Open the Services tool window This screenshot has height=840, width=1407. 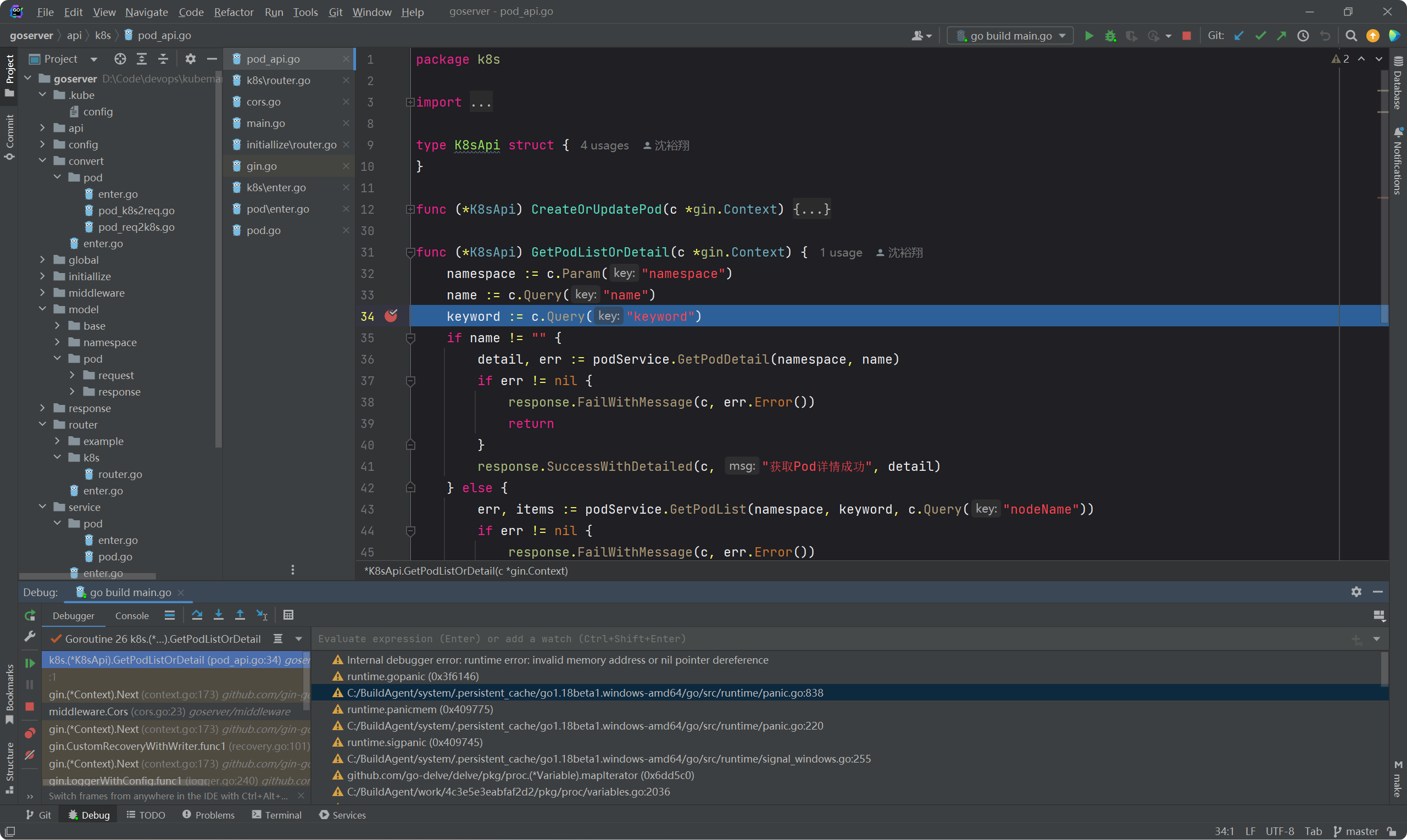(x=342, y=815)
